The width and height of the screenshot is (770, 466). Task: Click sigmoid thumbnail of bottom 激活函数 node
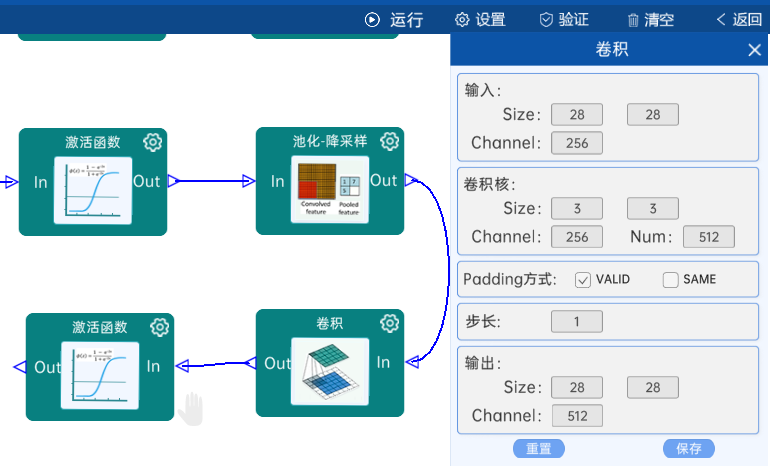tap(100, 375)
